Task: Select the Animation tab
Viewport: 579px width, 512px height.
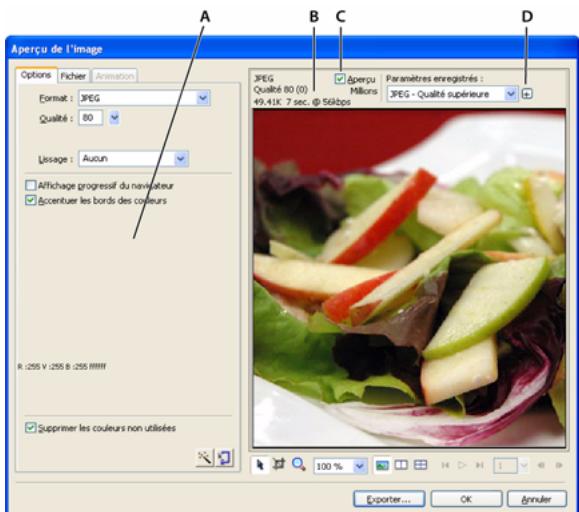Action: pos(114,76)
